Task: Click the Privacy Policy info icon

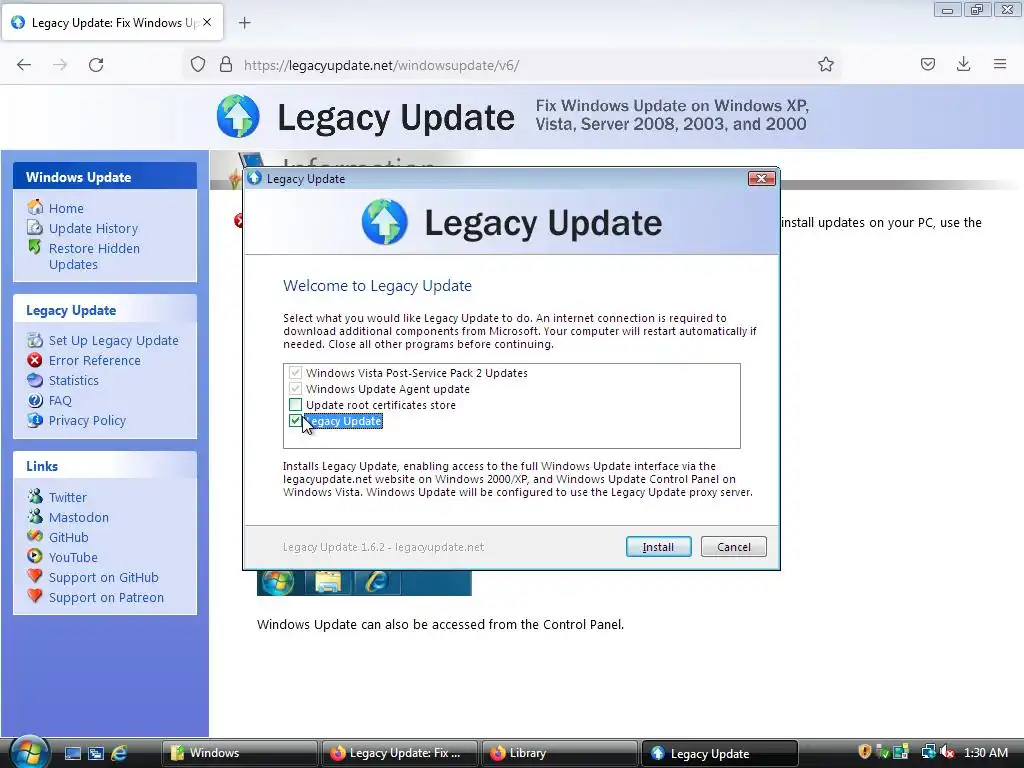Action: pyautogui.click(x=35, y=420)
